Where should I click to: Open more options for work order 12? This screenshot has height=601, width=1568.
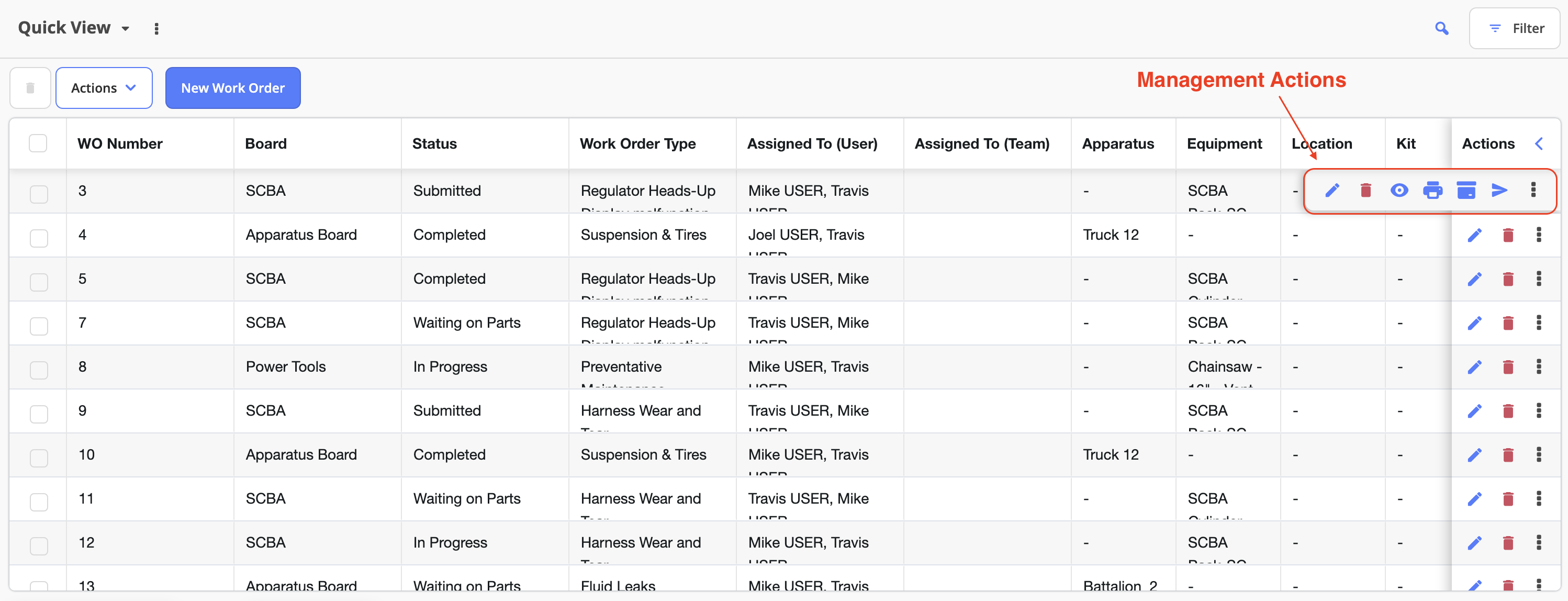pos(1539,542)
